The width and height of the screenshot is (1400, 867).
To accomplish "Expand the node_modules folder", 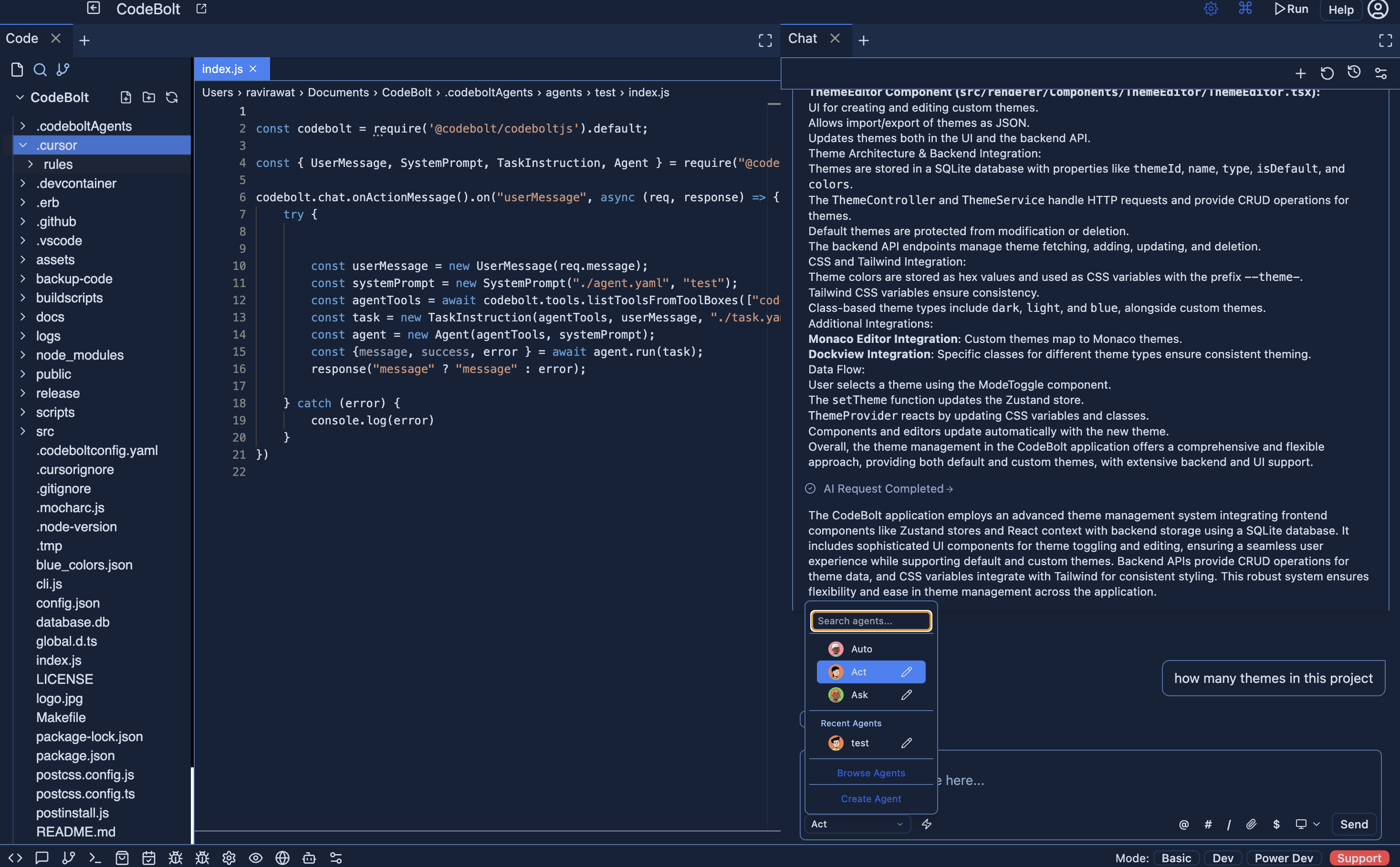I will 22,355.
